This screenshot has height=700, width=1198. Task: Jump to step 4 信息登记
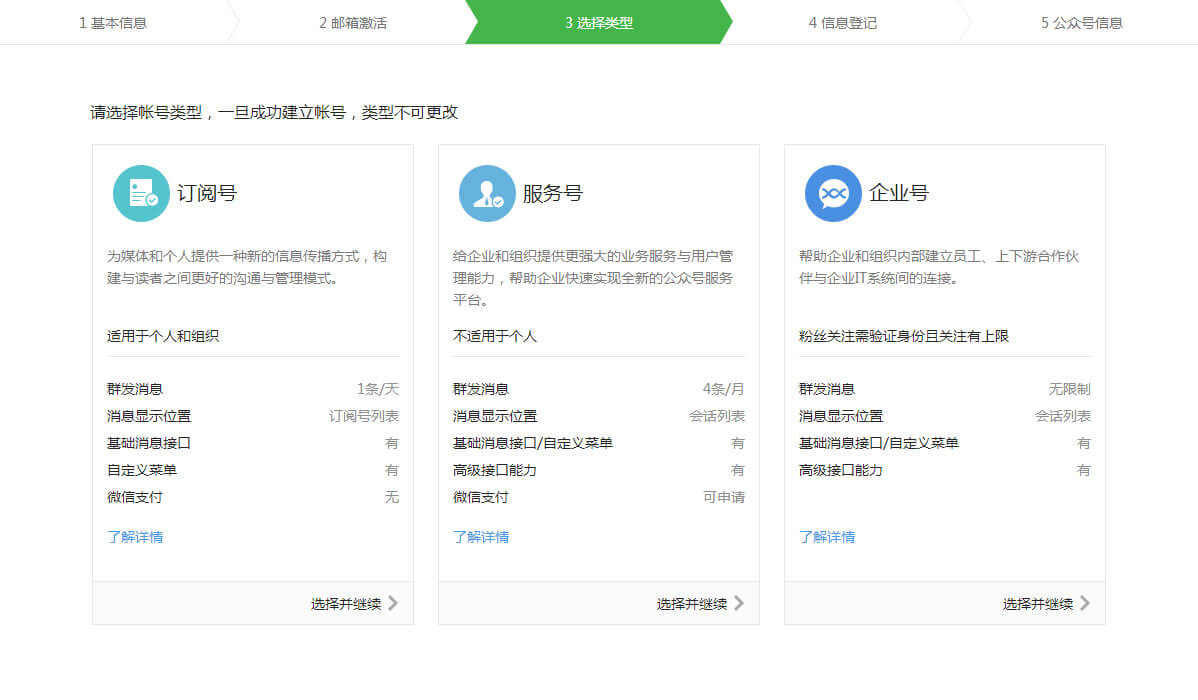842,22
